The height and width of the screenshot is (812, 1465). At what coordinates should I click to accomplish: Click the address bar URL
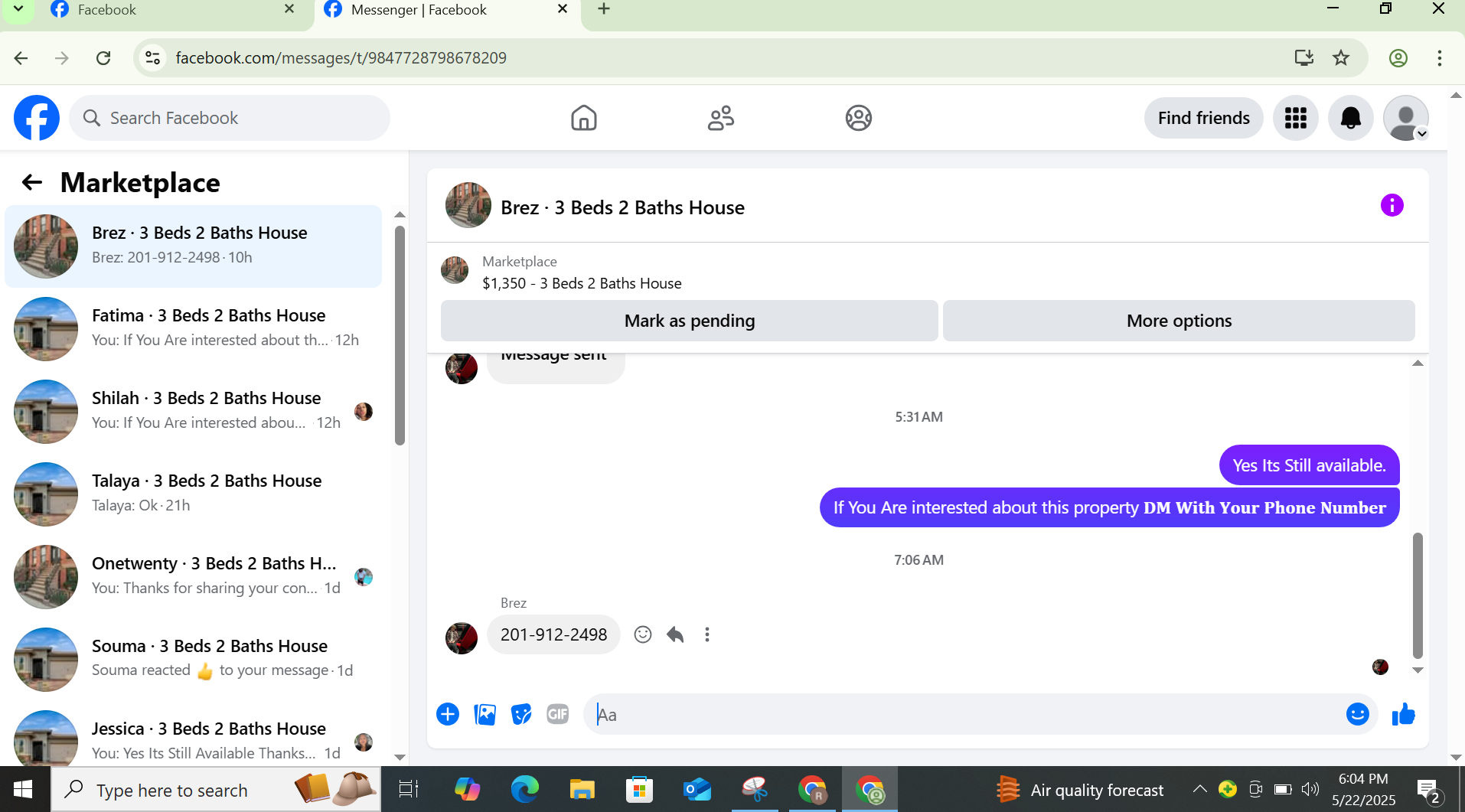pos(341,58)
